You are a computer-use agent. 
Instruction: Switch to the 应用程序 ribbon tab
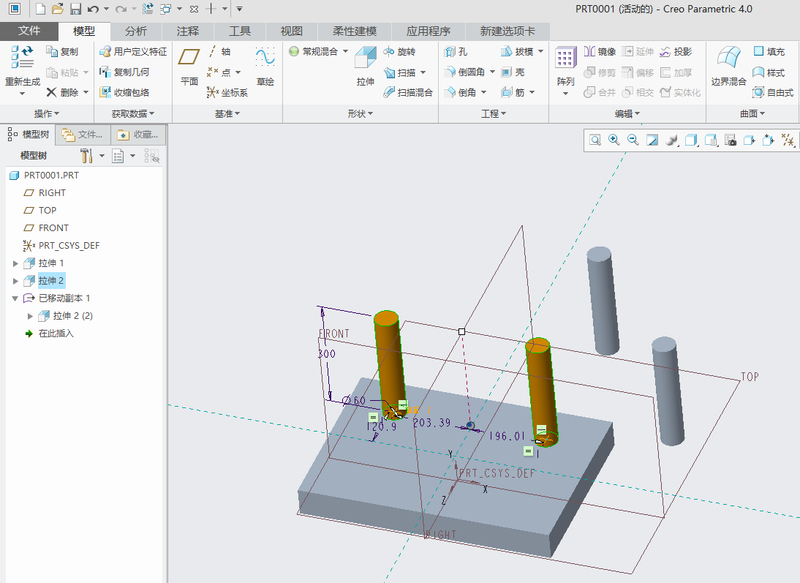pos(428,32)
